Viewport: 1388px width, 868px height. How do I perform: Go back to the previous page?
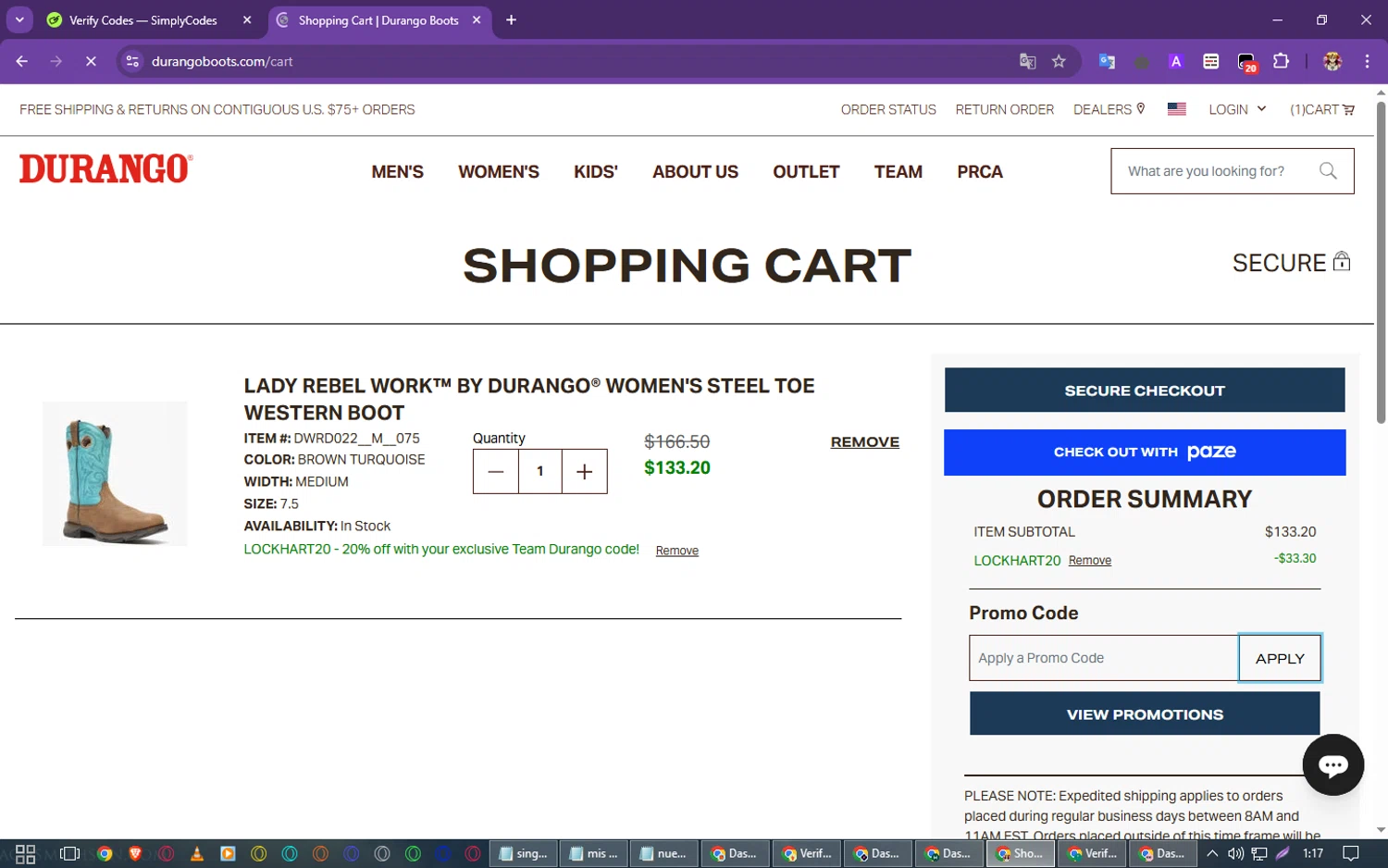[x=22, y=61]
